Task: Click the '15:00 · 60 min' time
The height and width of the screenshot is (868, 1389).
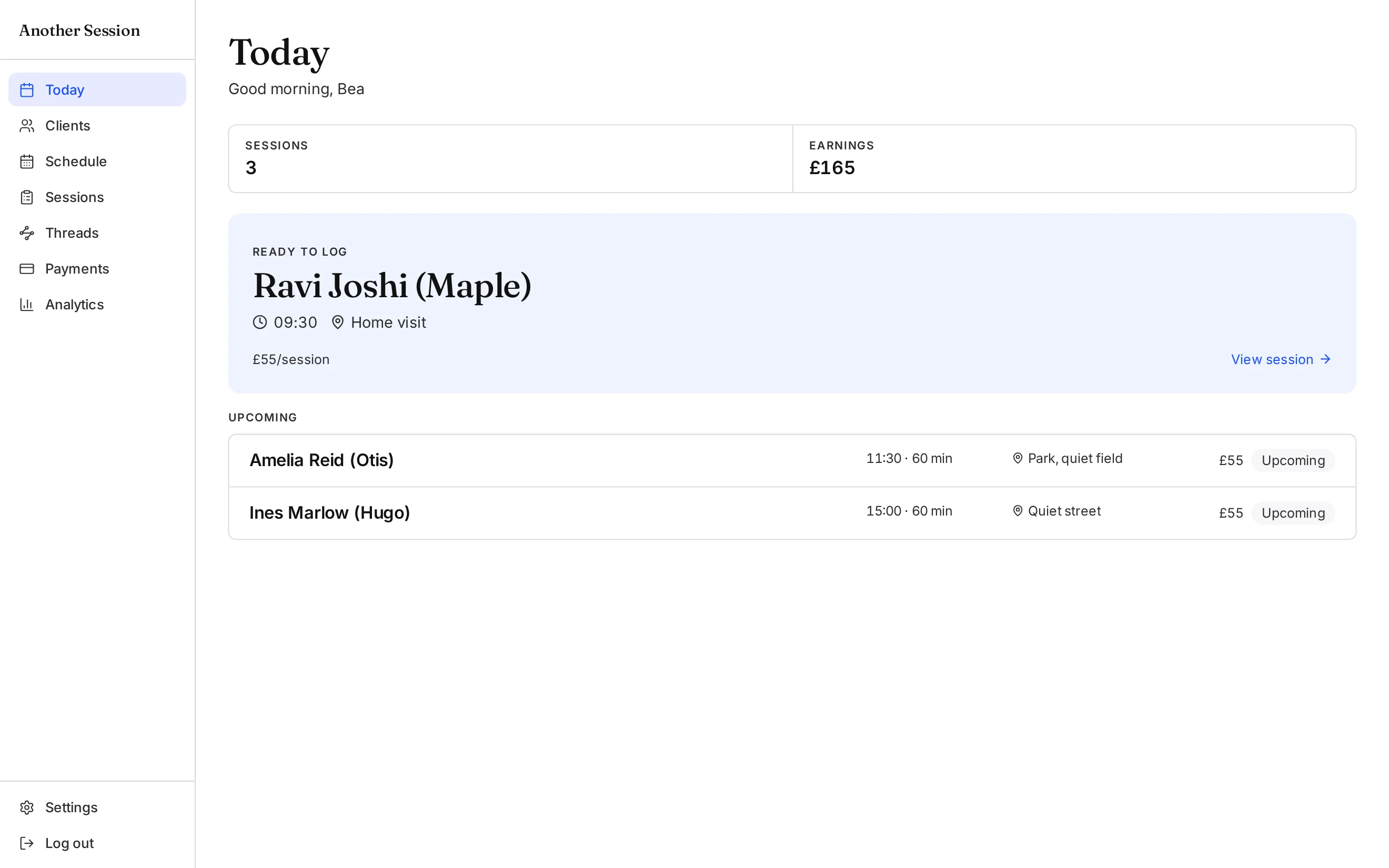Action: [x=909, y=511]
